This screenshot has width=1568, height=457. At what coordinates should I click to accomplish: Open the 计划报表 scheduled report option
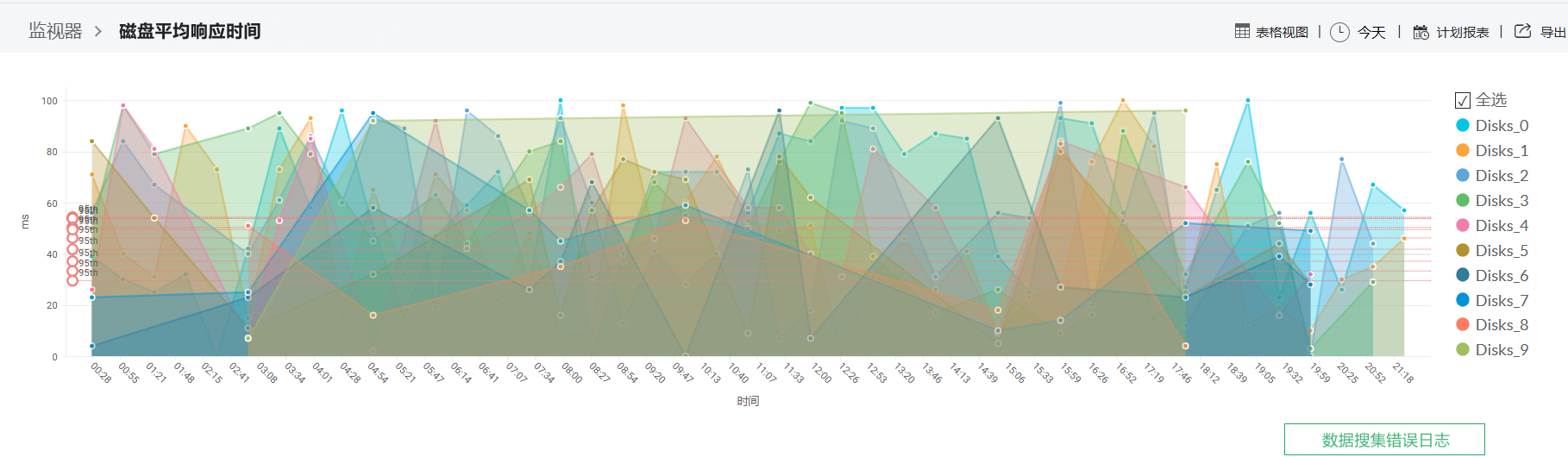(1463, 33)
